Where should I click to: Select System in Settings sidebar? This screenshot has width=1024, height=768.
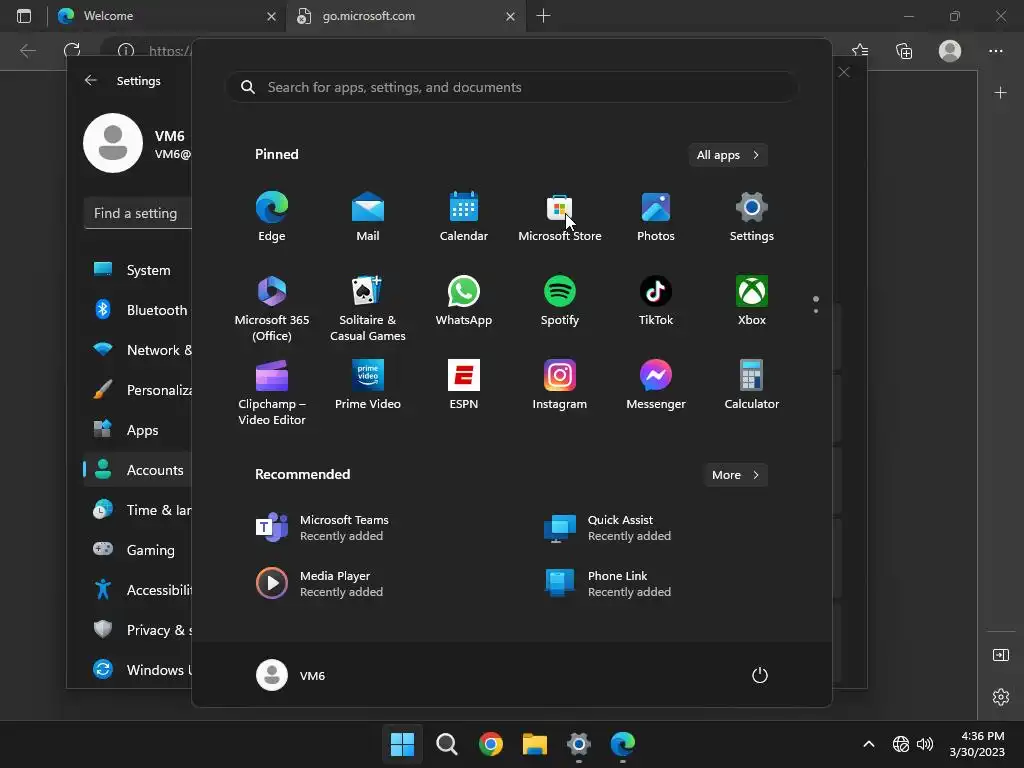click(138, 270)
